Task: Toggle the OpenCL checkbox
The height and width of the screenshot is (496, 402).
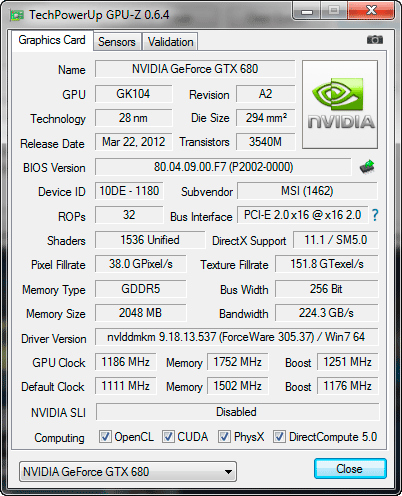Action: [x=105, y=436]
